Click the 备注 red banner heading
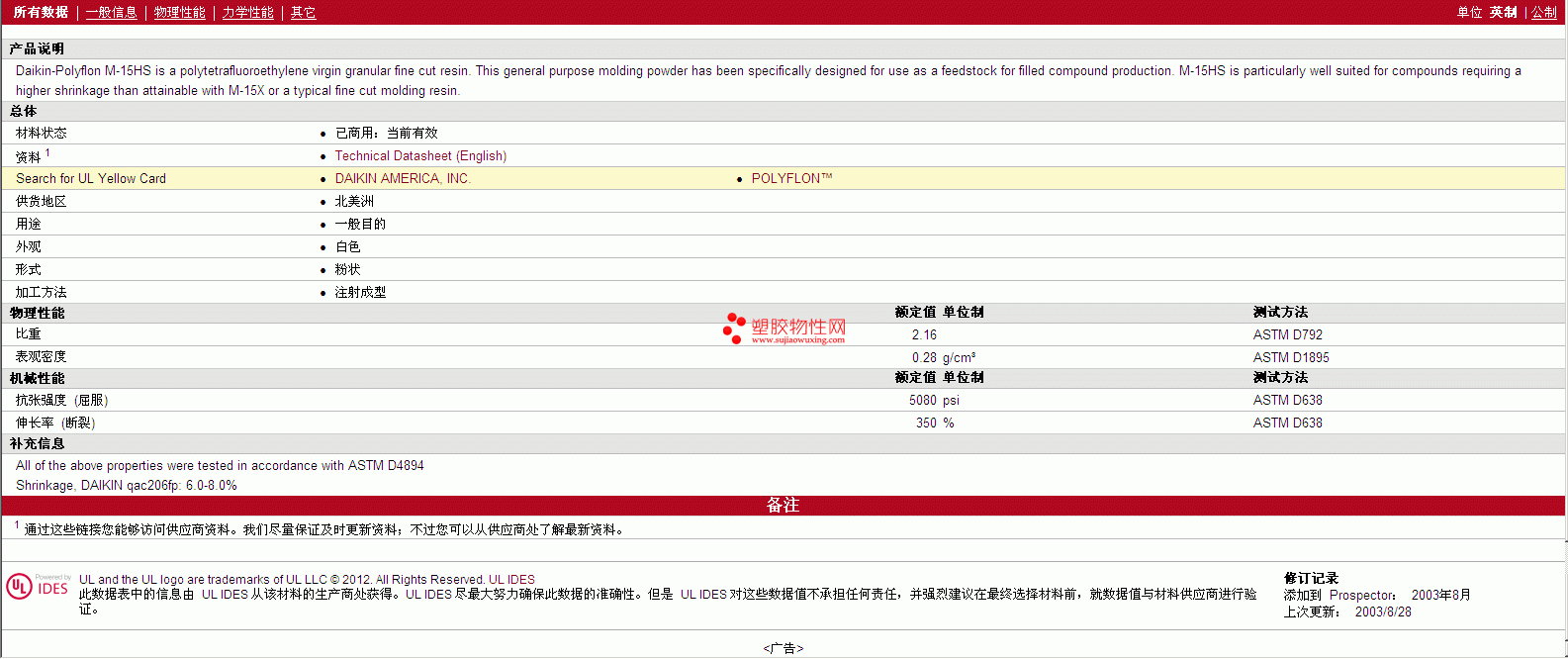The height and width of the screenshot is (659, 1568). [783, 505]
